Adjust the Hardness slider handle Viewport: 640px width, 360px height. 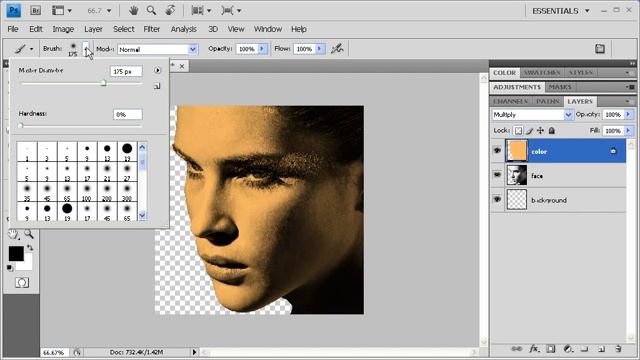click(21, 126)
